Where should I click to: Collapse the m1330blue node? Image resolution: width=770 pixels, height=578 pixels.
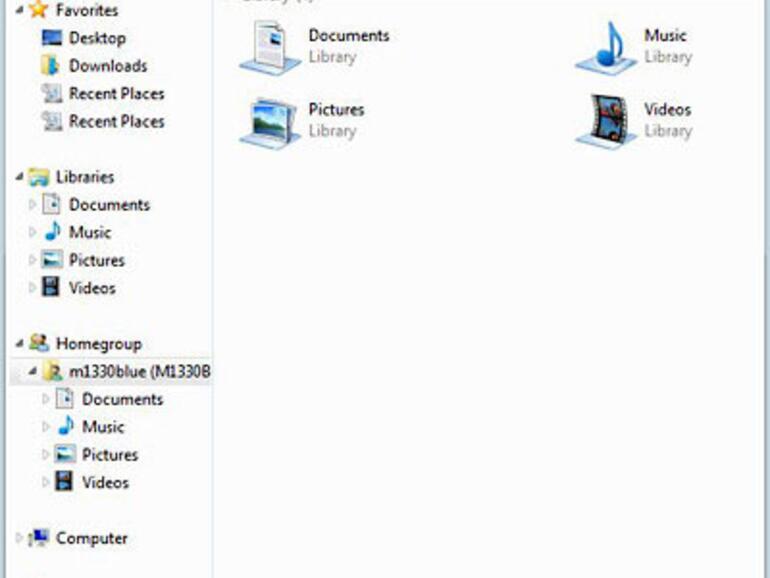(32, 371)
